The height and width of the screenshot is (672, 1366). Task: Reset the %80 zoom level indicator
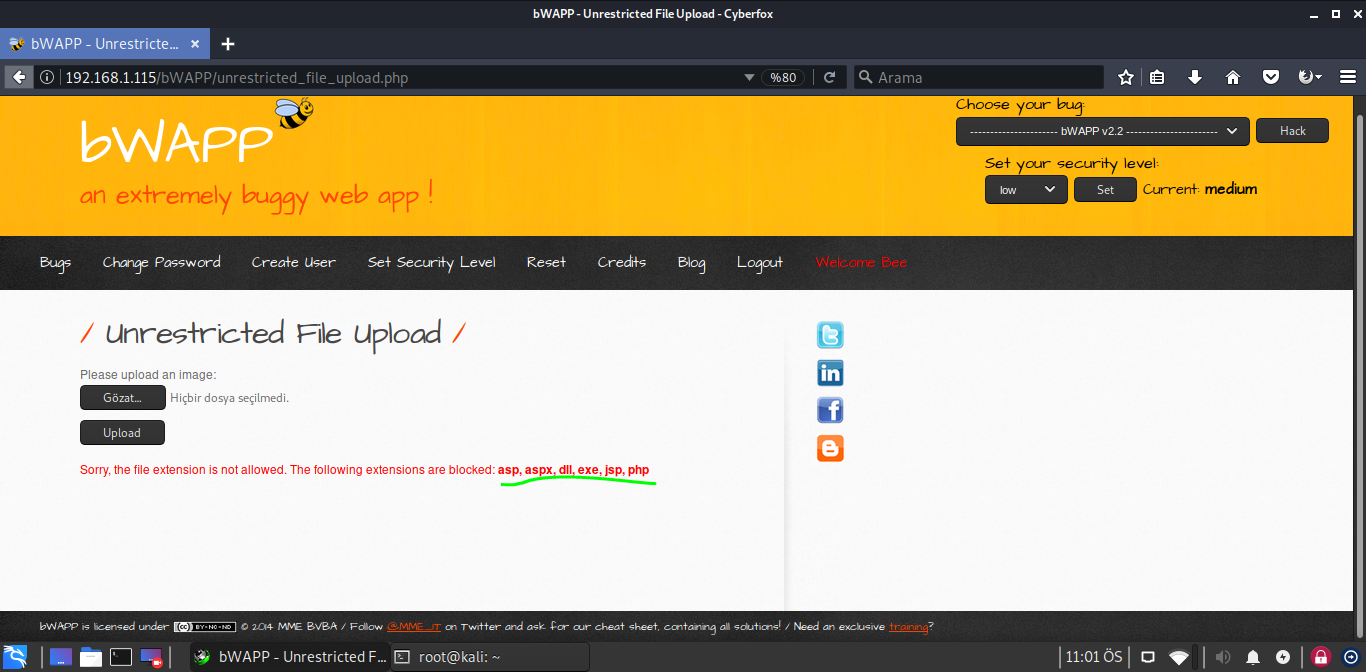[x=783, y=77]
